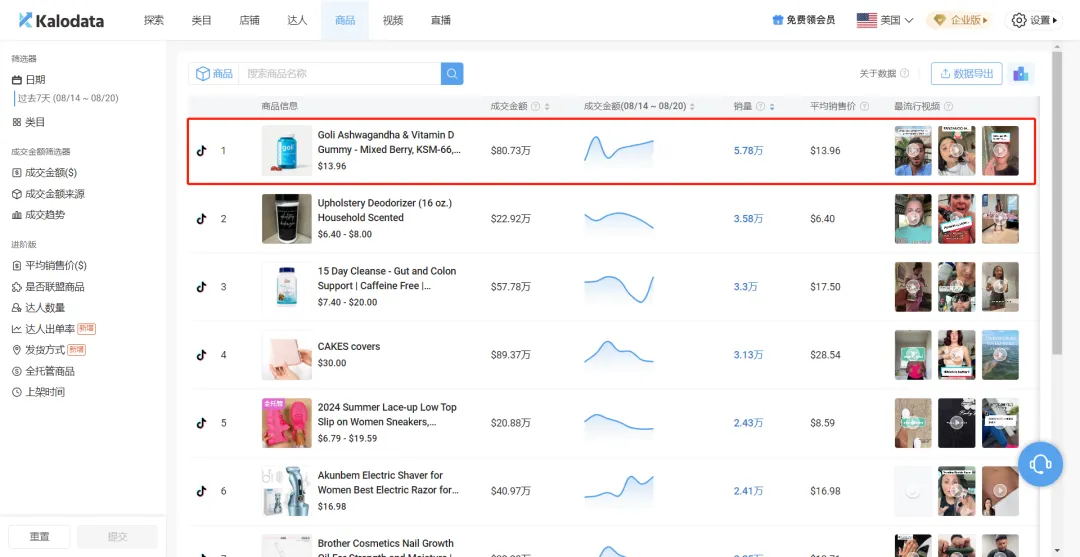Viewport: 1080px width, 557px height.
Task: Select the 商品 tab
Action: [345, 20]
